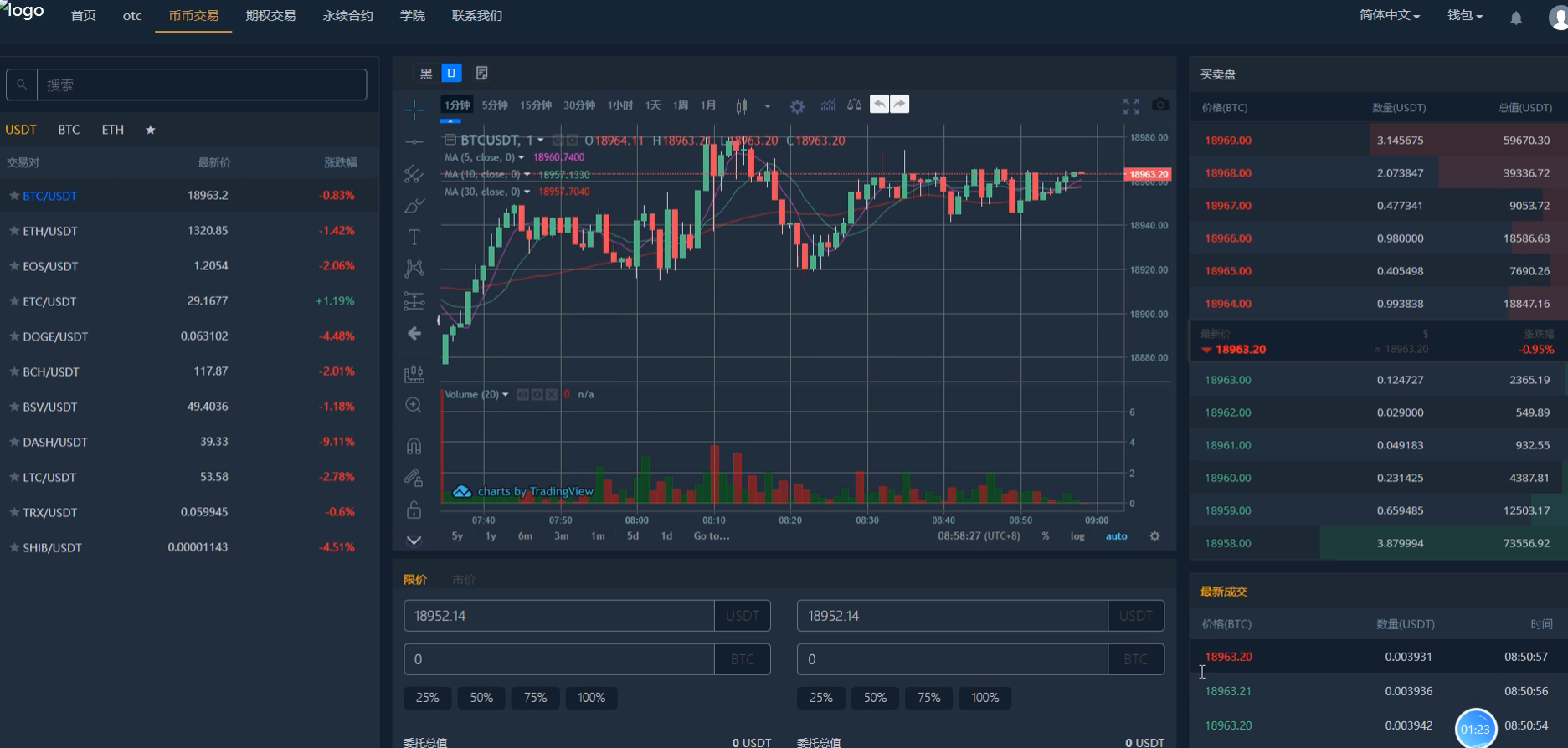Toggle auto scale on chart
The image size is (1568, 748).
[1116, 536]
